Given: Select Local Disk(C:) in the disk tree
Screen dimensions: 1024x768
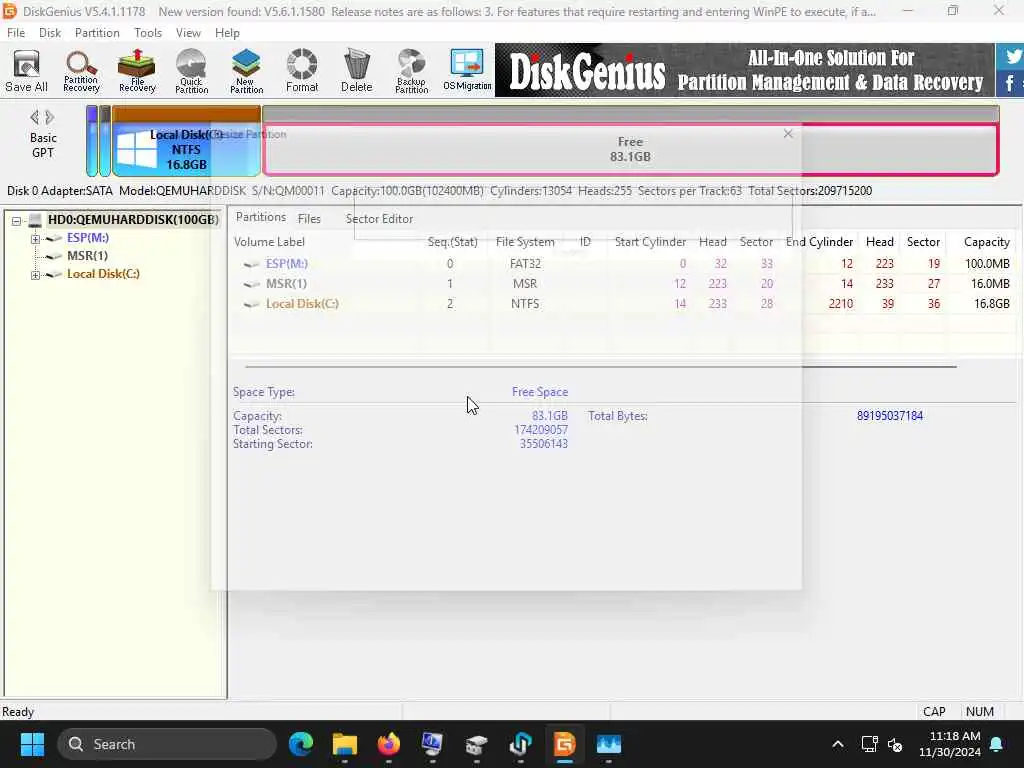Looking at the screenshot, I should (x=103, y=274).
